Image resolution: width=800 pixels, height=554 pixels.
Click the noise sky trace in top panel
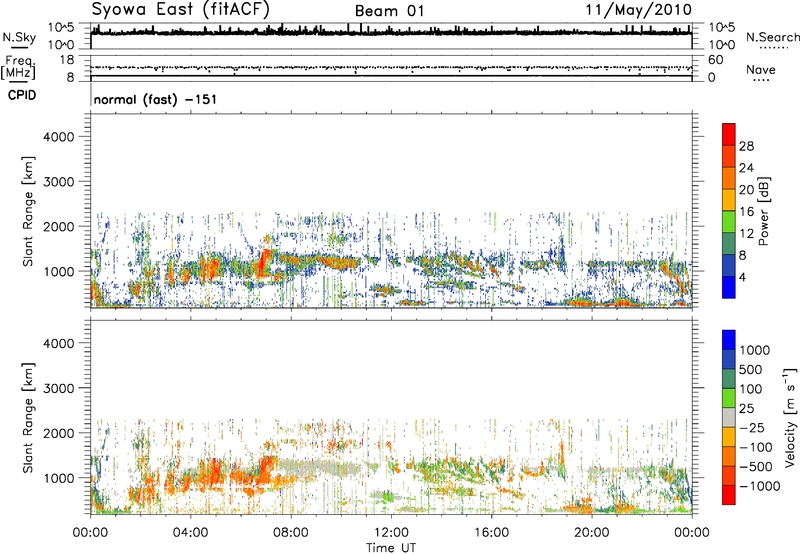click(391, 33)
